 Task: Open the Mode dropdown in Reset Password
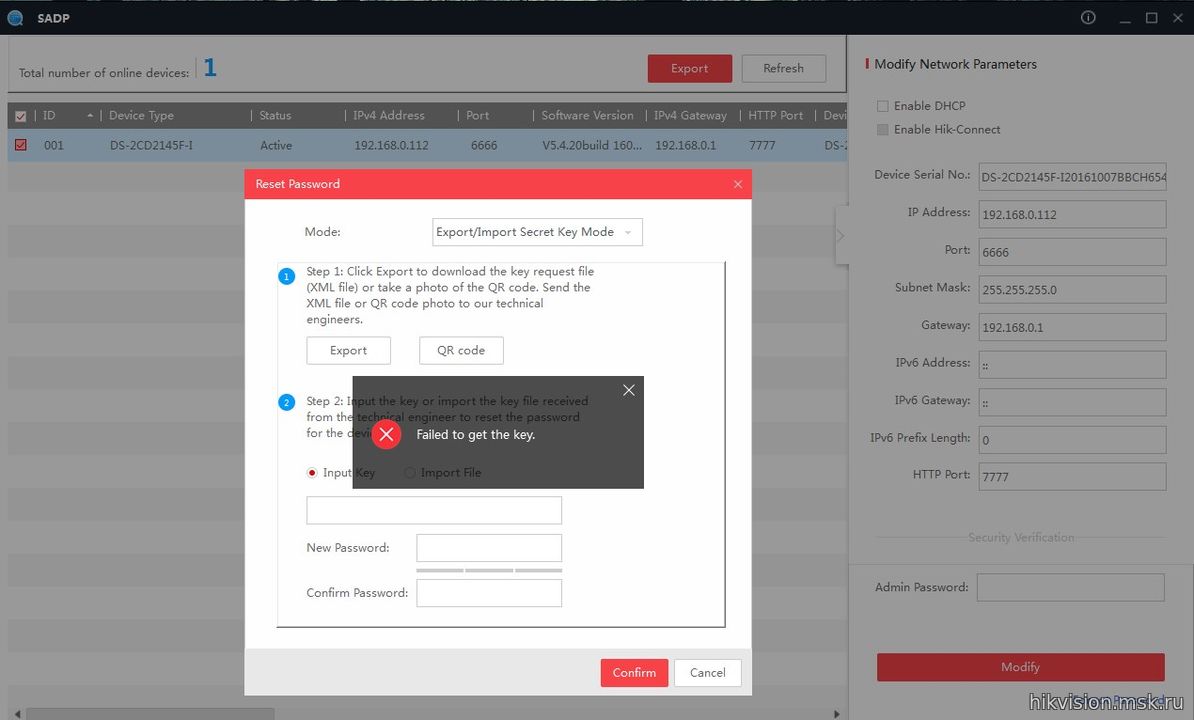click(537, 232)
